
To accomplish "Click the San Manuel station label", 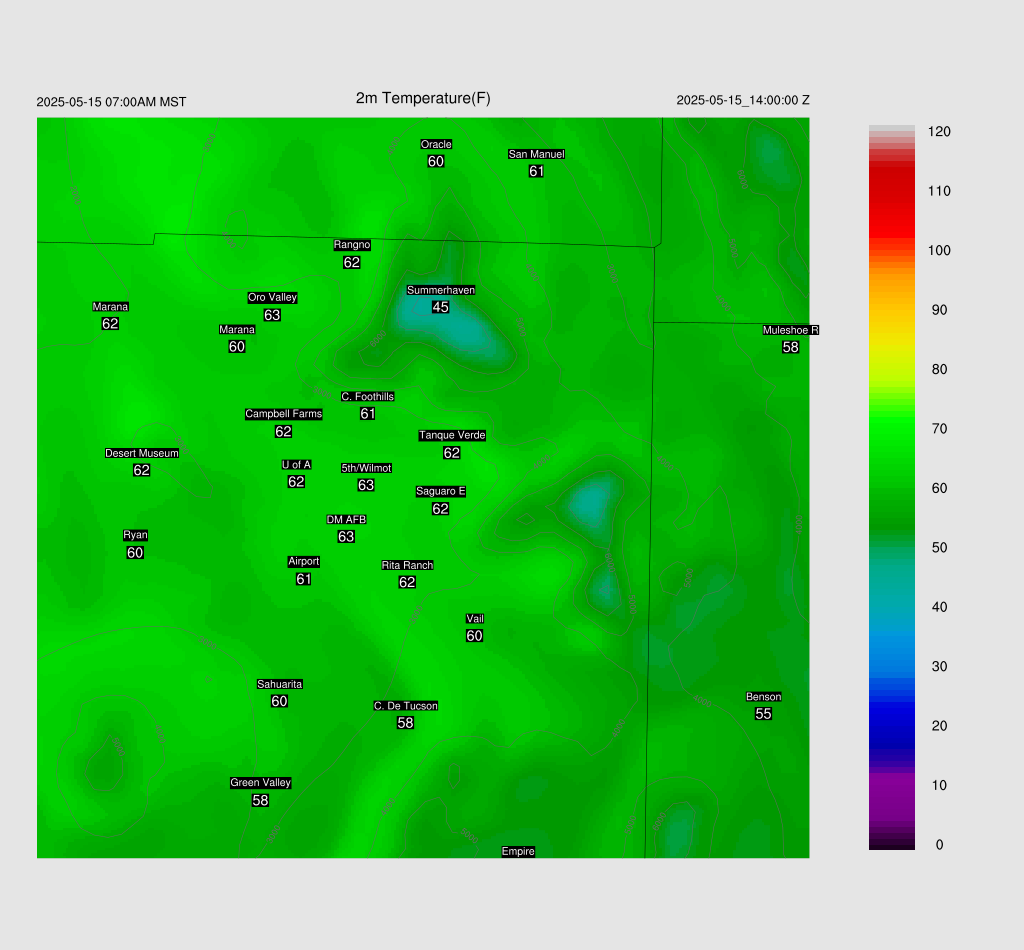I will point(536,154).
